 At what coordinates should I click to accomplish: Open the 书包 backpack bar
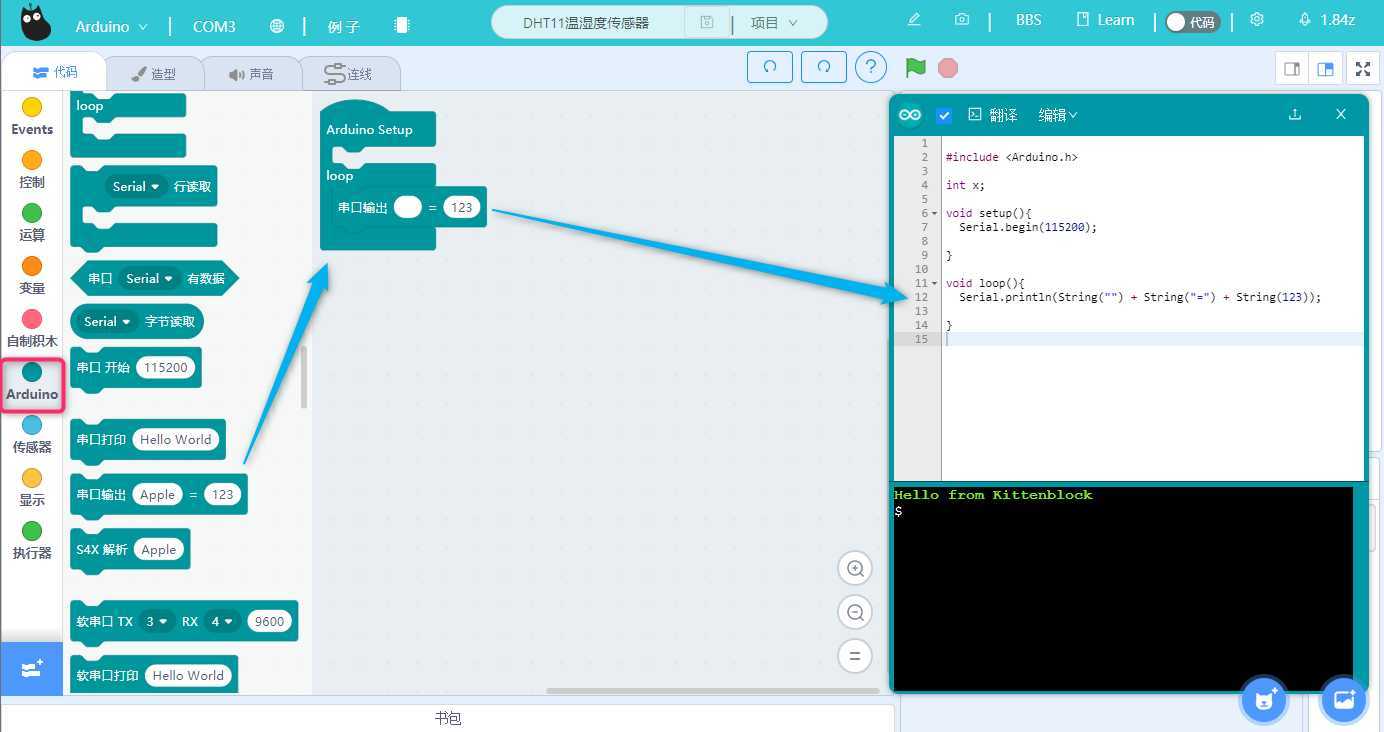[x=448, y=718]
